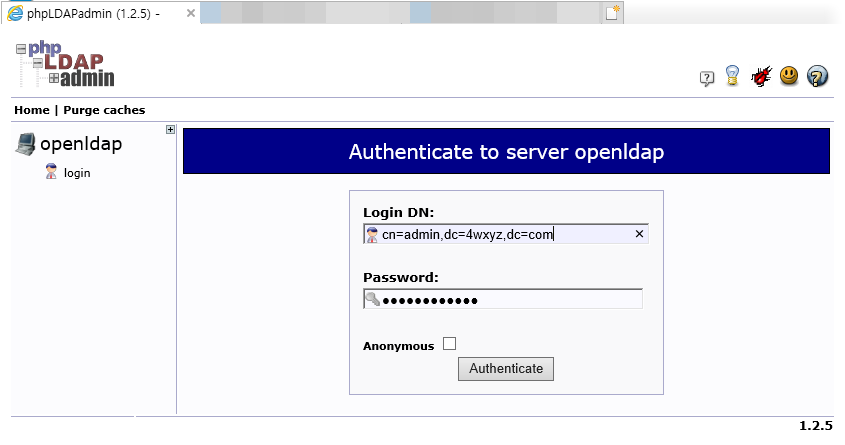Close the phpLDAPadmin browser tab
845x445 pixels.
point(191,13)
